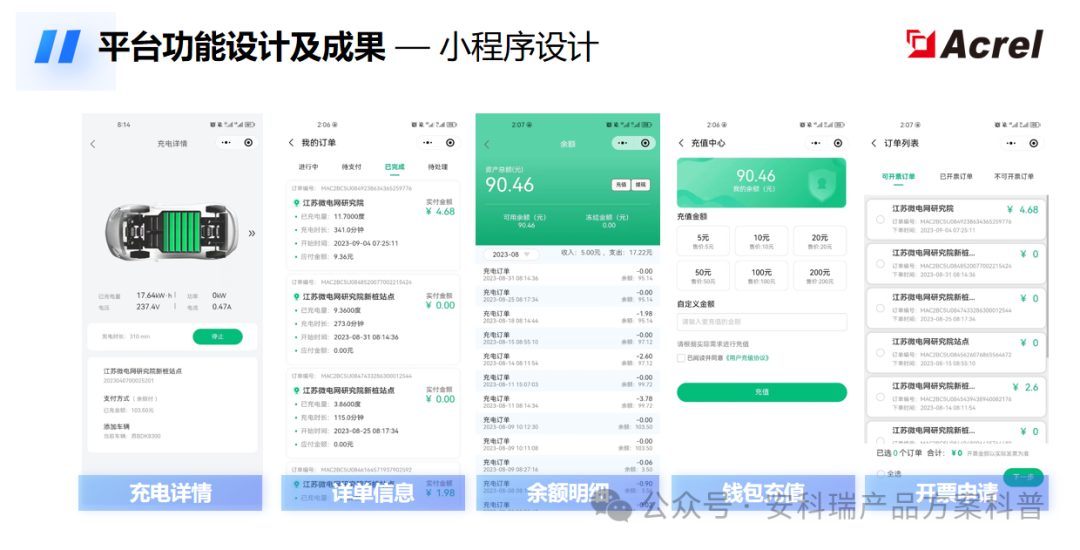Screen dimensions: 1080x550
Task: Open the three-dot menu on 充电详情 screen
Action: pos(226,142)
